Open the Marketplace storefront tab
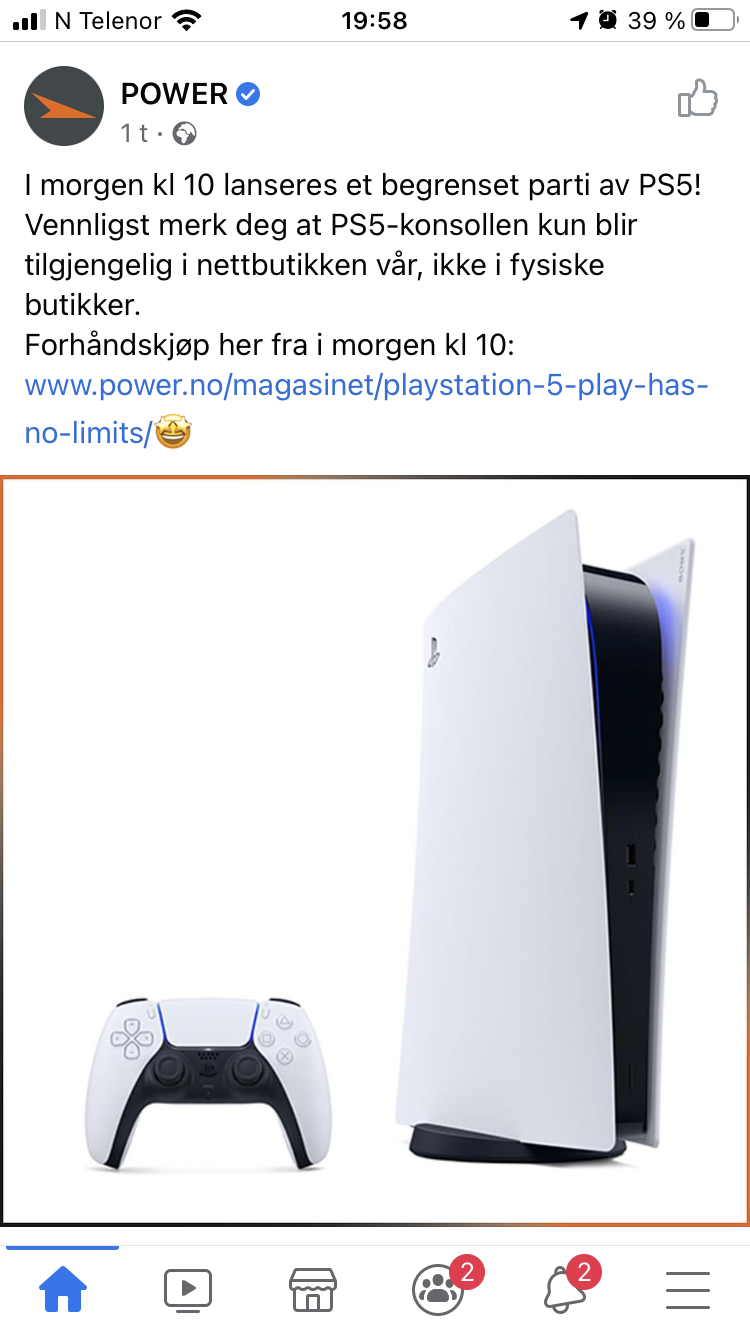750x1334 pixels. pos(312,1289)
